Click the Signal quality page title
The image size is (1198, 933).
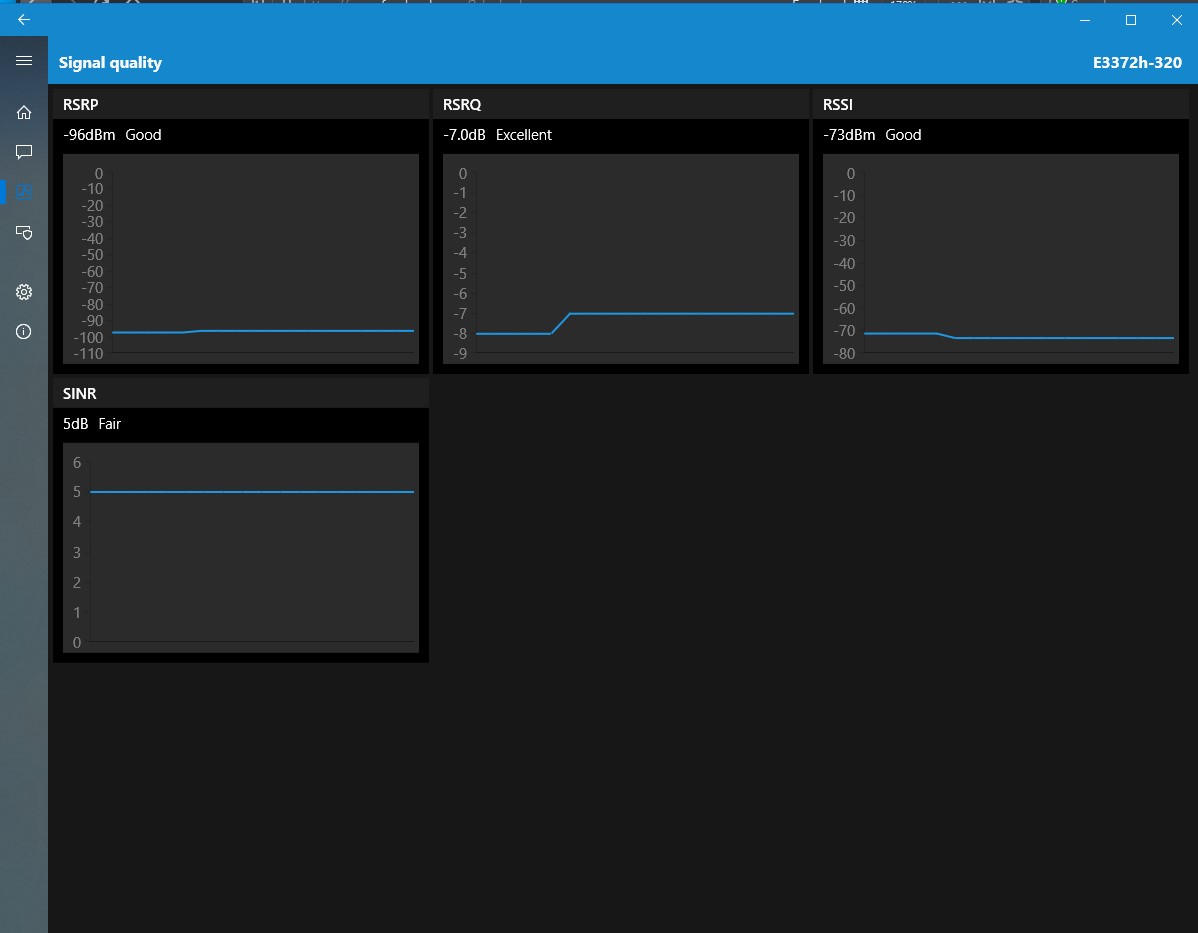pos(110,63)
